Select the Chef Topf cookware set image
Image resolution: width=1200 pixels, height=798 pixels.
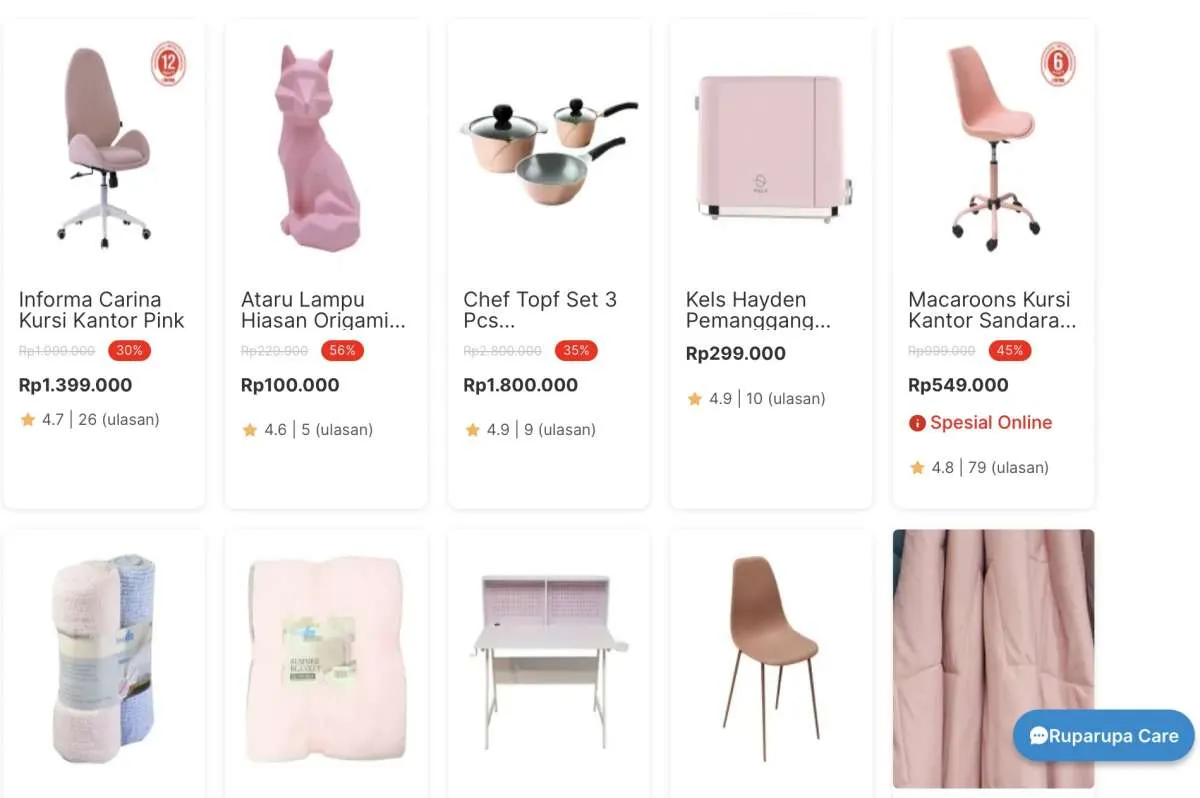click(x=549, y=149)
